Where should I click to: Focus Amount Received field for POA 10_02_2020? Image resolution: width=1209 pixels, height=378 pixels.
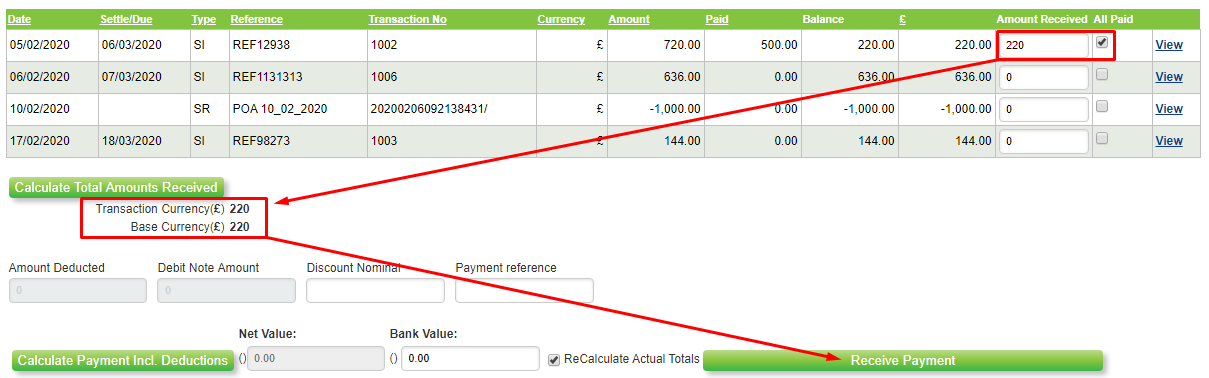click(1044, 109)
